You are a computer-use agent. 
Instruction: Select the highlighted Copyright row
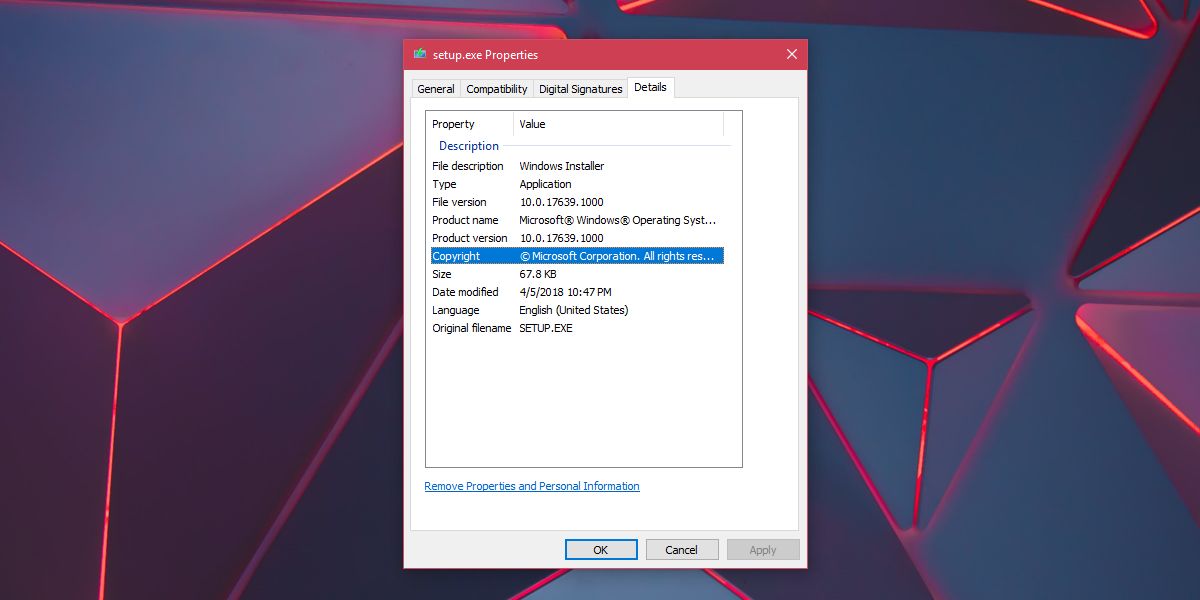[577, 256]
